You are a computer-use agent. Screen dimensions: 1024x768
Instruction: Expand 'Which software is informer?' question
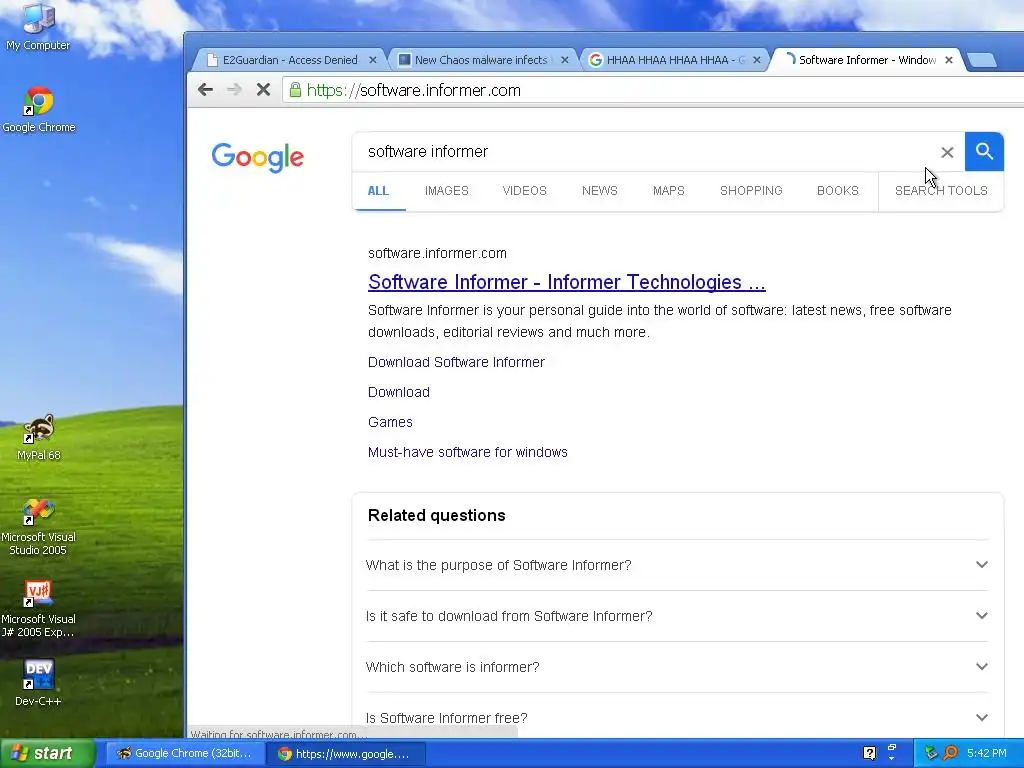[677, 667]
